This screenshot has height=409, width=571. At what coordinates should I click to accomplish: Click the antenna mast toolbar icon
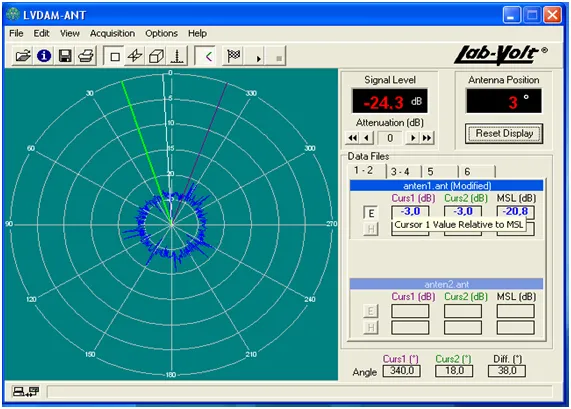[x=177, y=56]
